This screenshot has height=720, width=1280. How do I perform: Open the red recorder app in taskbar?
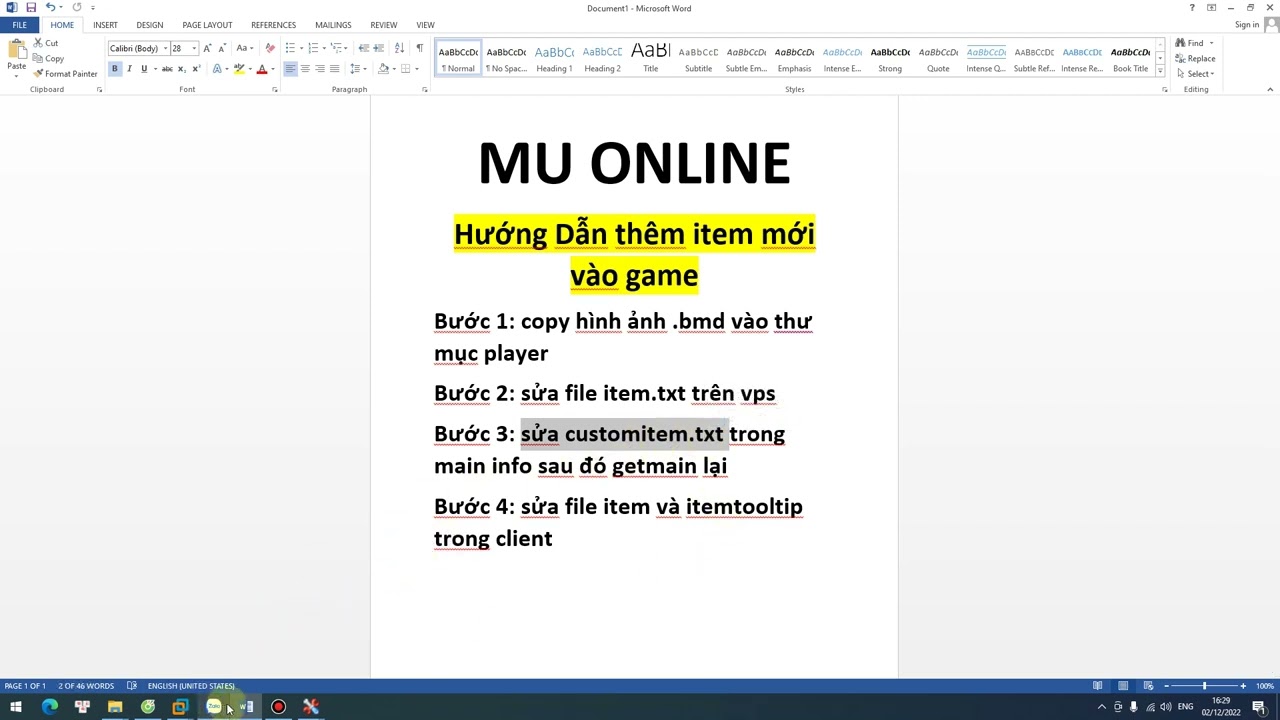[x=278, y=707]
